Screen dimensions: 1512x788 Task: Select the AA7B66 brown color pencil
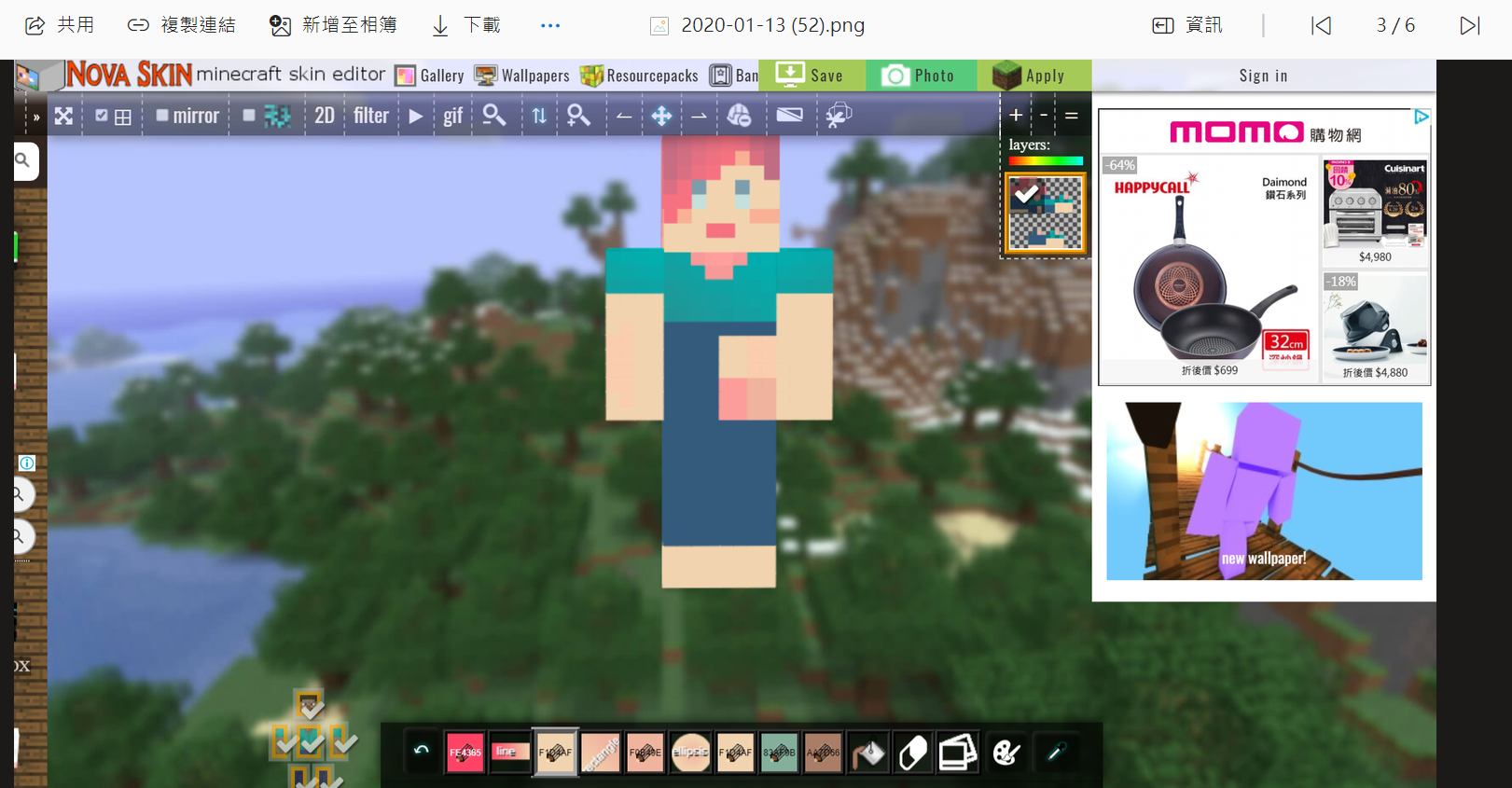tap(824, 753)
